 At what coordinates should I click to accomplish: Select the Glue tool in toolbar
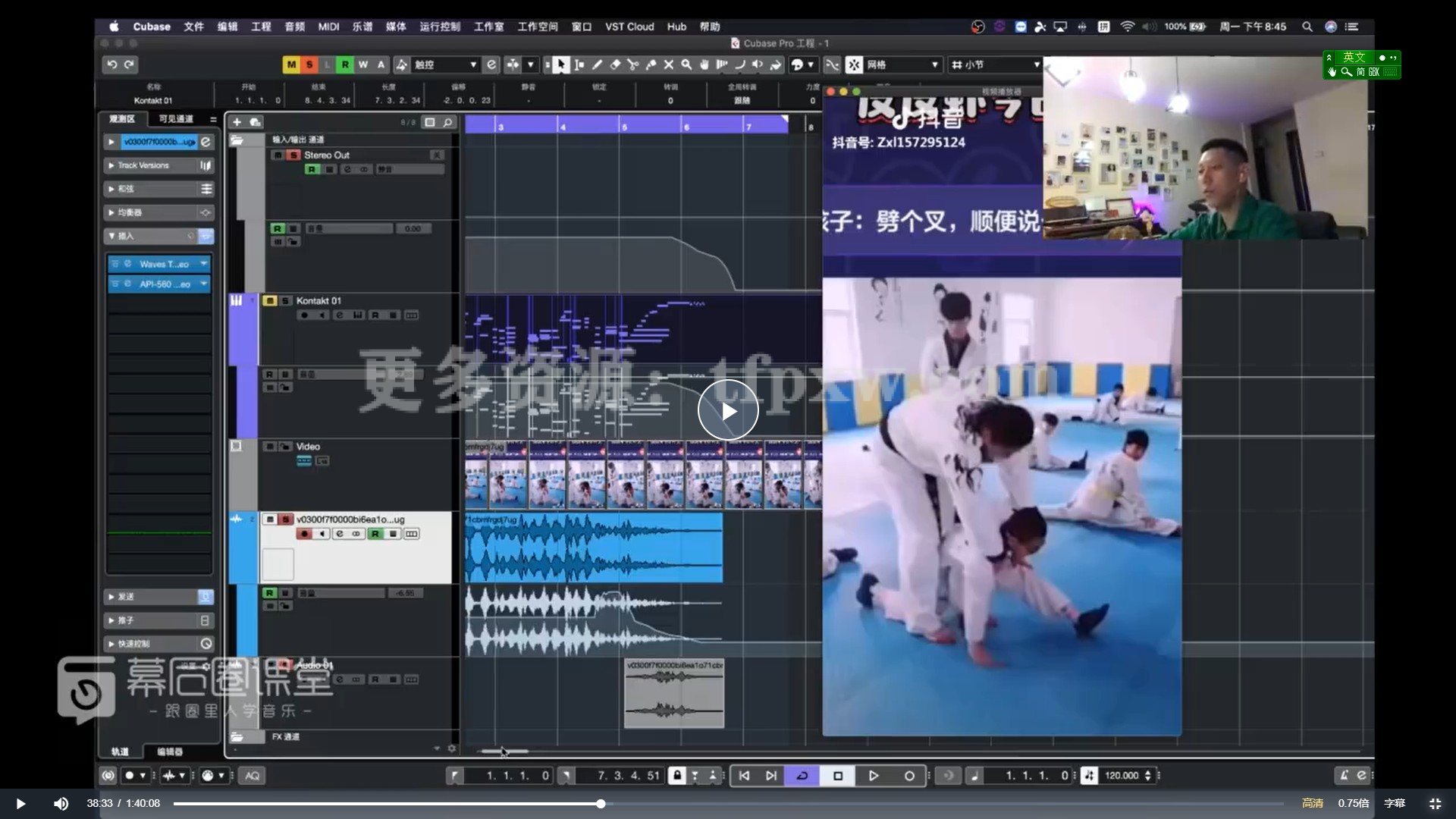click(x=651, y=65)
